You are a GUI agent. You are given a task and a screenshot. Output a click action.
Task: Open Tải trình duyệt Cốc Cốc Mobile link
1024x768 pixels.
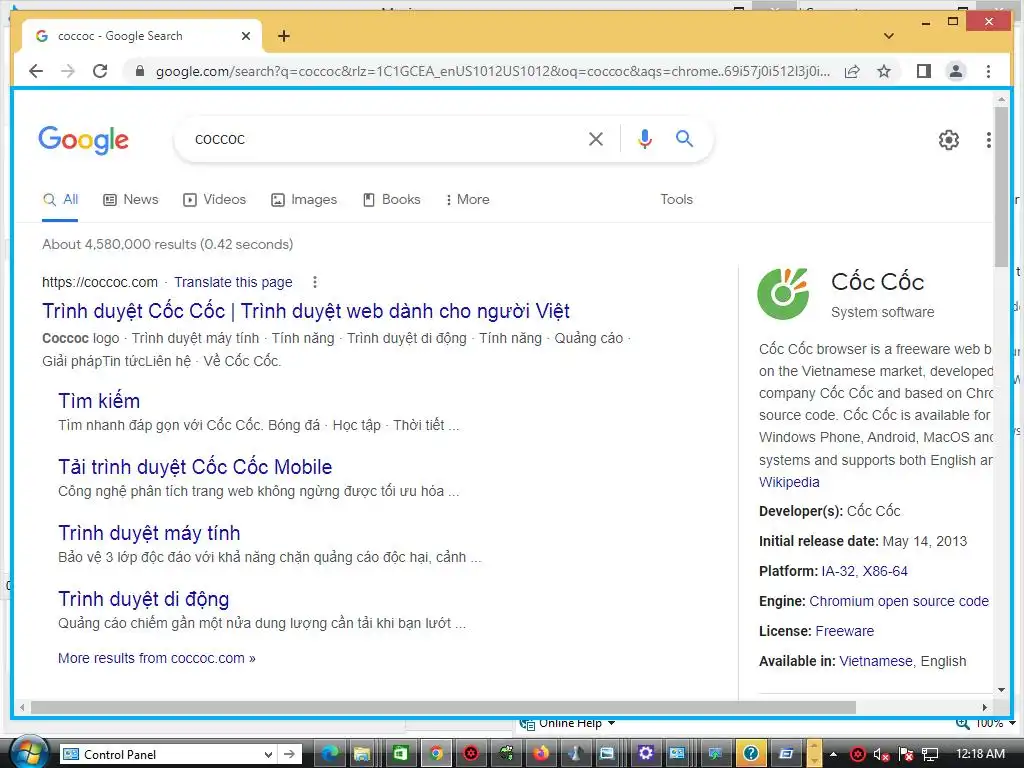coord(195,467)
